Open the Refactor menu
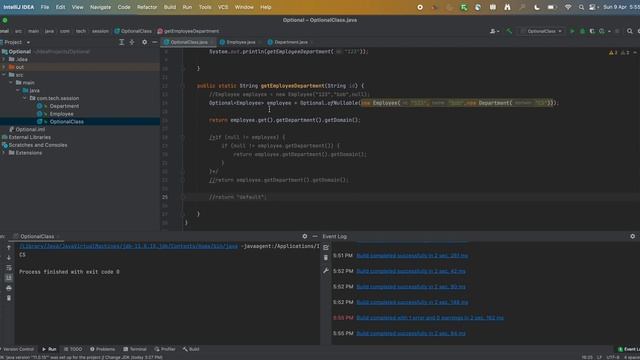Image resolution: width=640 pixels, height=360 pixels. tap(147, 7)
